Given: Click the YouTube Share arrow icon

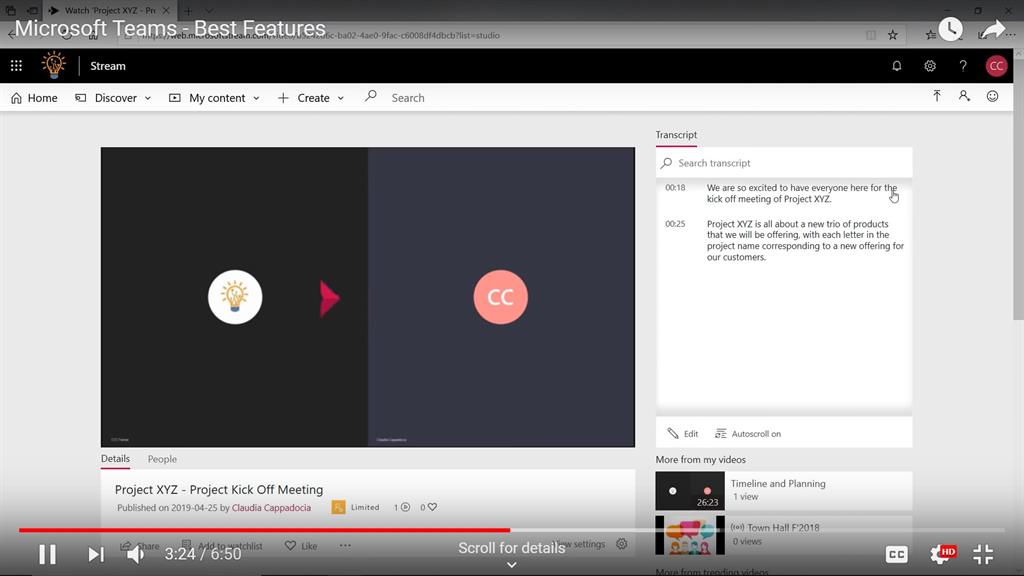Looking at the screenshot, I should pos(993,29).
